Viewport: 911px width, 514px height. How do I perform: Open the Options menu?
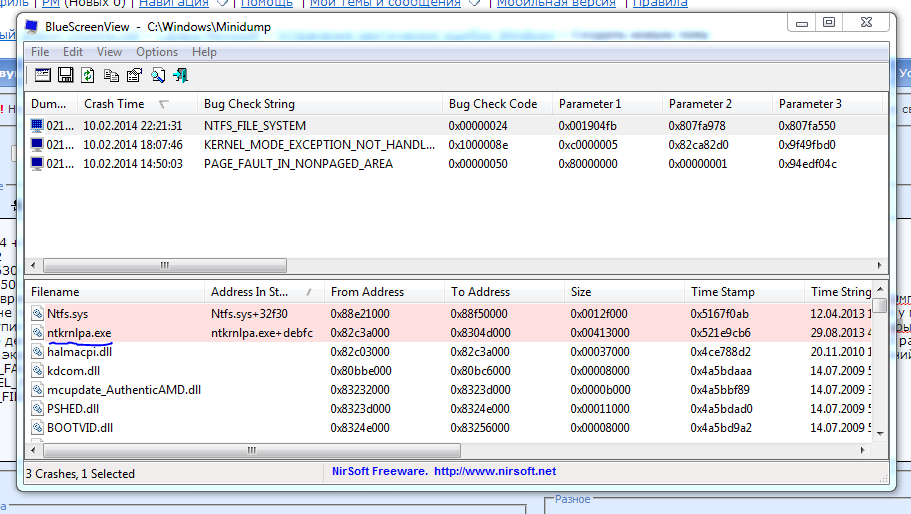pyautogui.click(x=157, y=52)
